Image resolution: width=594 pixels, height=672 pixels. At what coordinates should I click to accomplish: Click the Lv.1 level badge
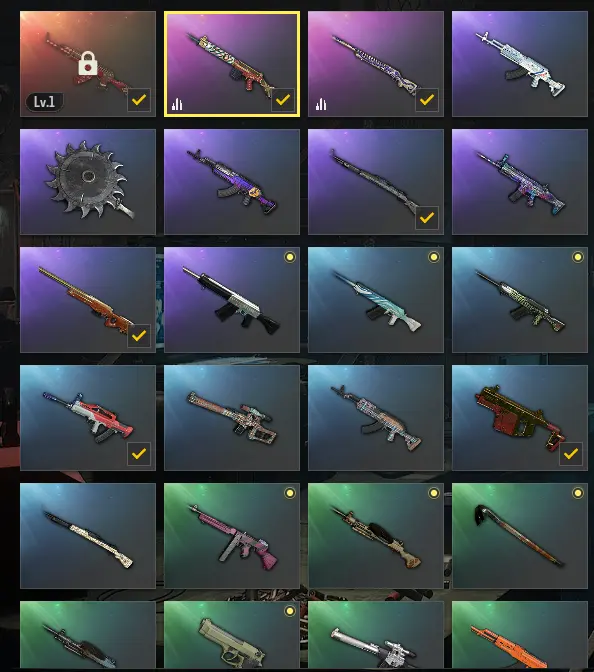(x=44, y=102)
